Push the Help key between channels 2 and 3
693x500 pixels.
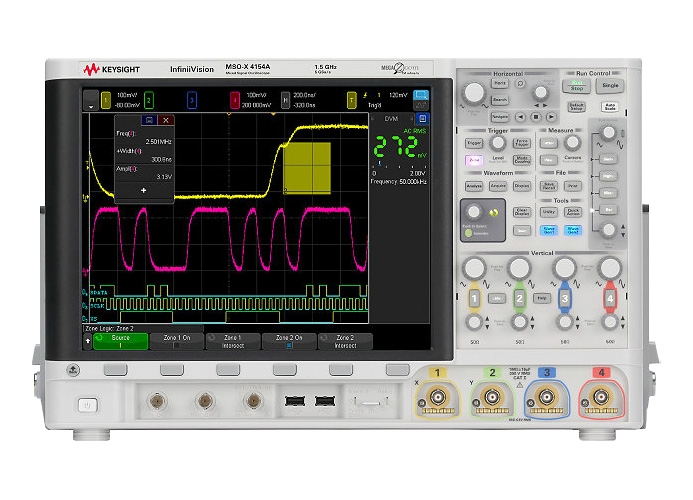542,298
